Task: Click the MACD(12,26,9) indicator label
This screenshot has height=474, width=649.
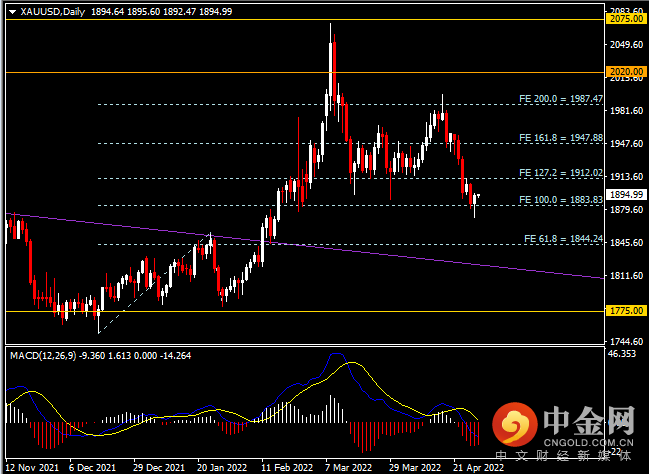Action: pyautogui.click(x=43, y=356)
